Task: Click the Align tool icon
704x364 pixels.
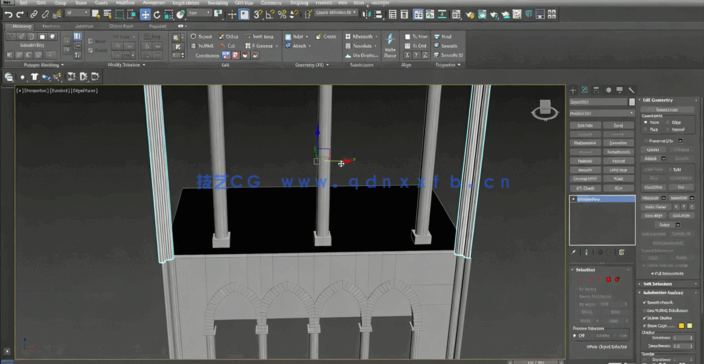Action: pyautogui.click(x=379, y=14)
